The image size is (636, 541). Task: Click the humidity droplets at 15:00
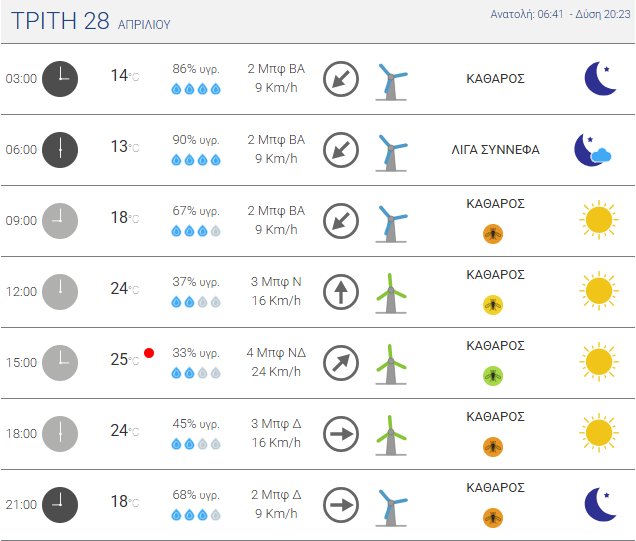pyautogui.click(x=196, y=373)
